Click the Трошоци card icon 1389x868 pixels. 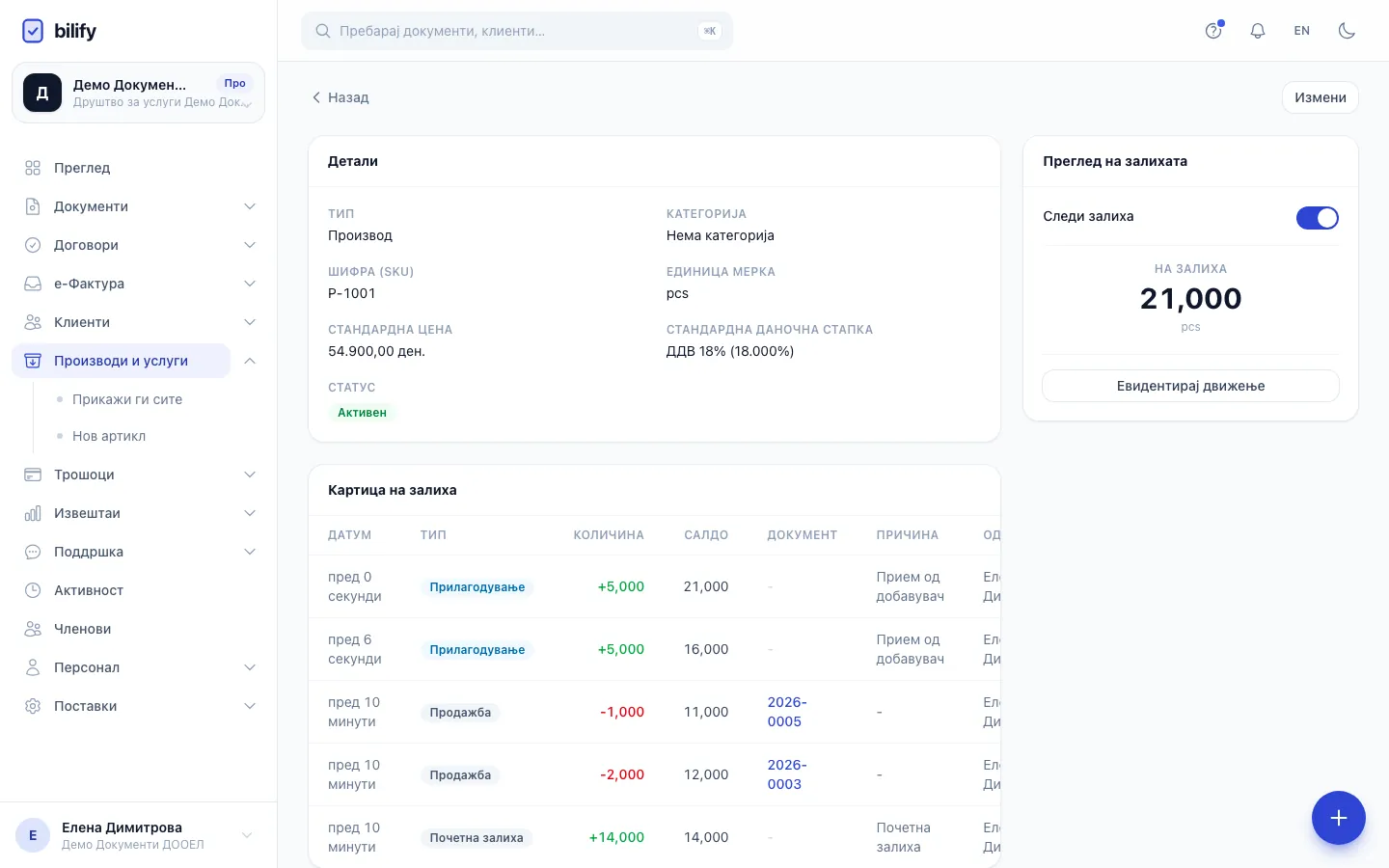[x=33, y=475]
